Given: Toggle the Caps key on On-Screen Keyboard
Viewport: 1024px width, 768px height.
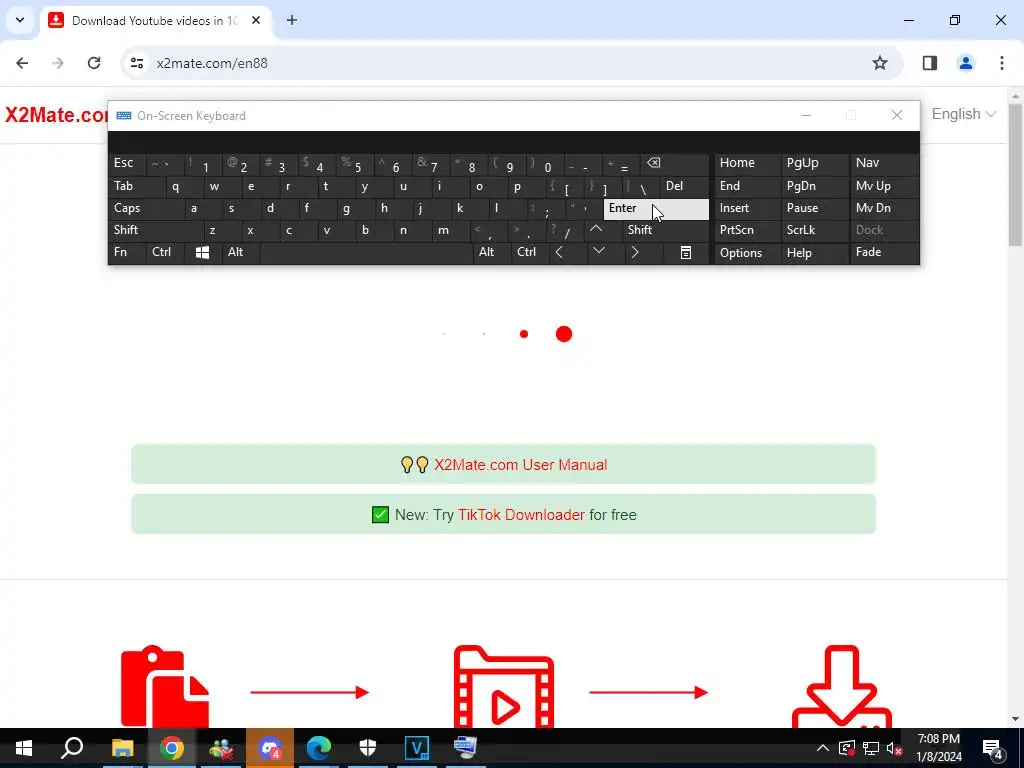Looking at the screenshot, I should pos(145,208).
